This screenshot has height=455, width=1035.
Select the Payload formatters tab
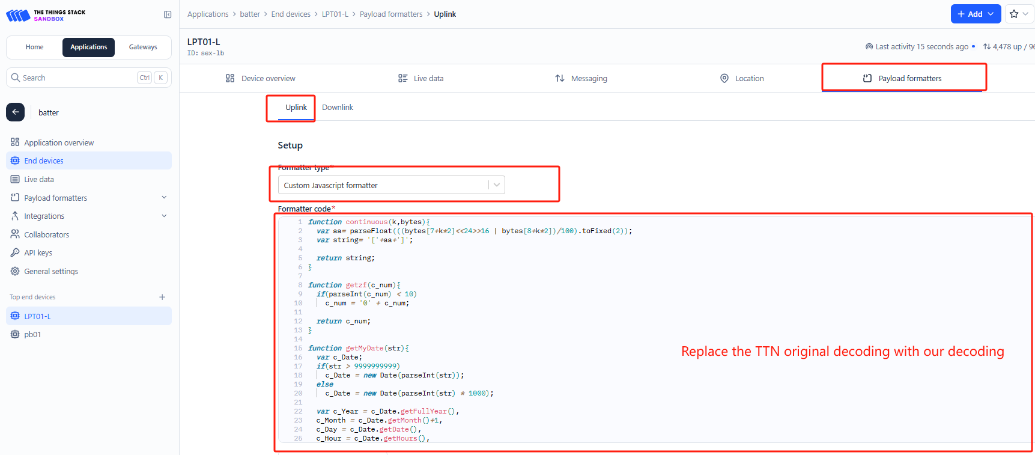coord(902,78)
